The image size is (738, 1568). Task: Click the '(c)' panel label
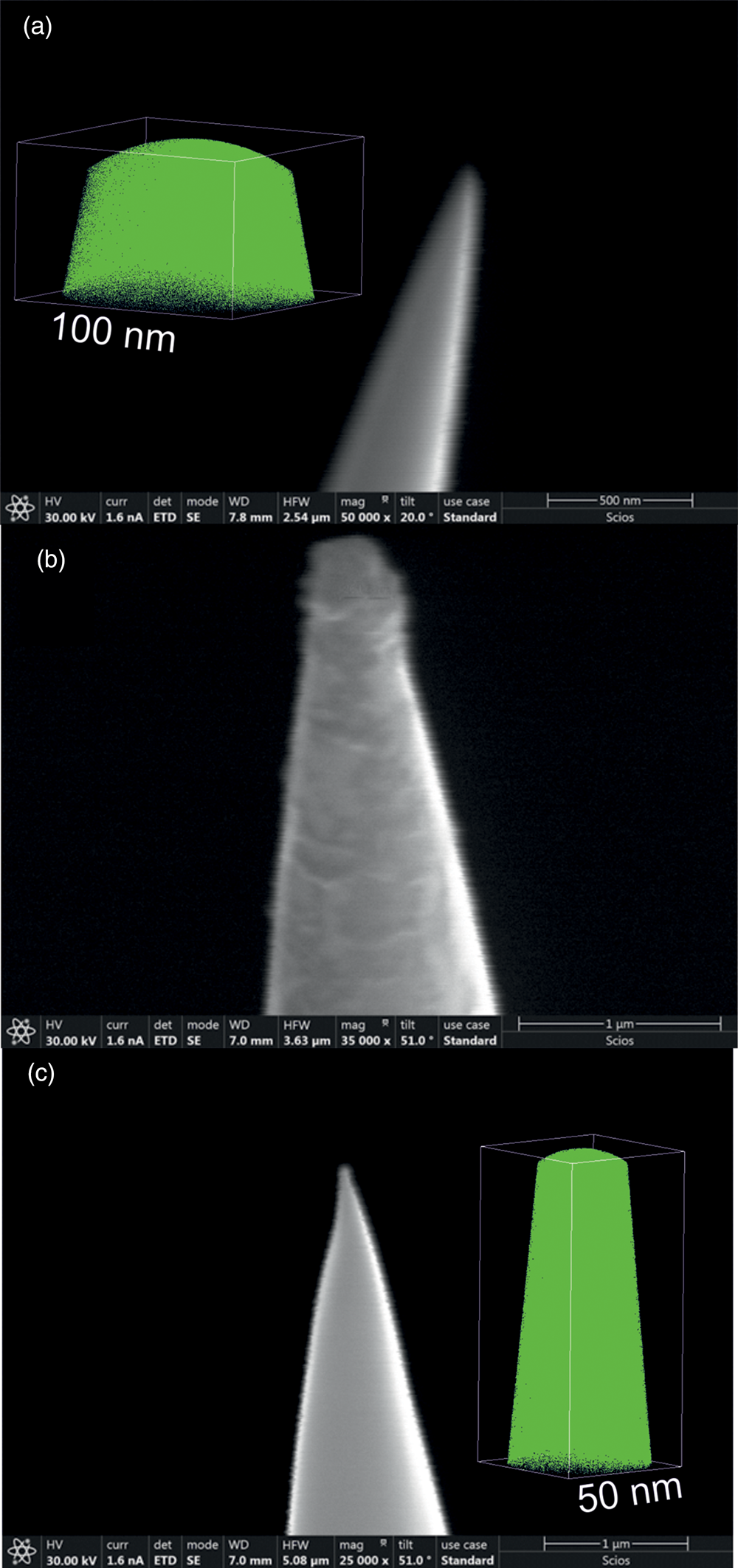click(41, 1073)
